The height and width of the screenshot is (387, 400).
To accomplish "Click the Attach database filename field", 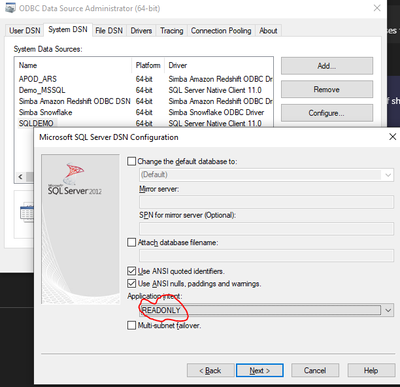I will (266, 256).
